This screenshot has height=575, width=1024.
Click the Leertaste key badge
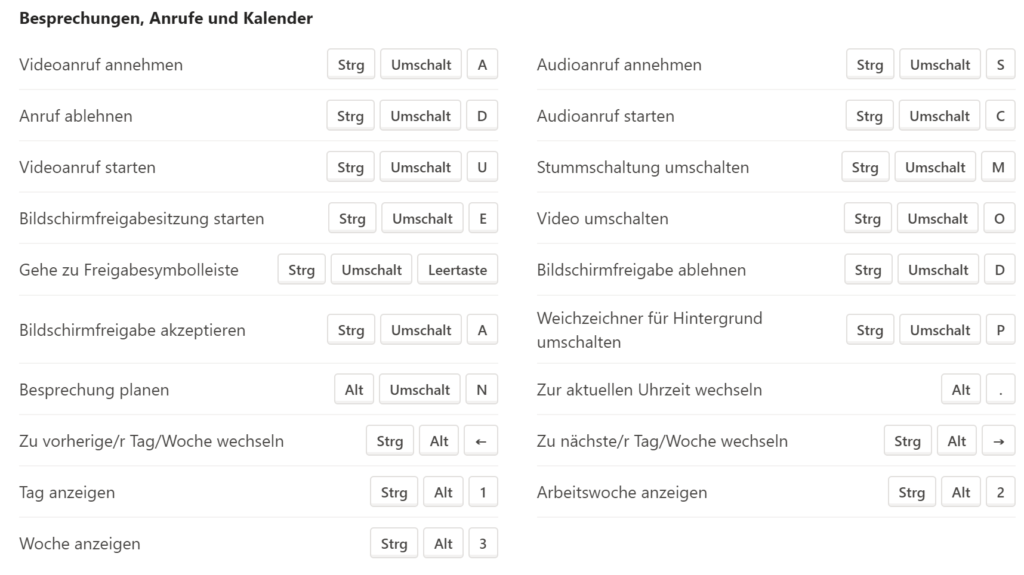click(458, 270)
